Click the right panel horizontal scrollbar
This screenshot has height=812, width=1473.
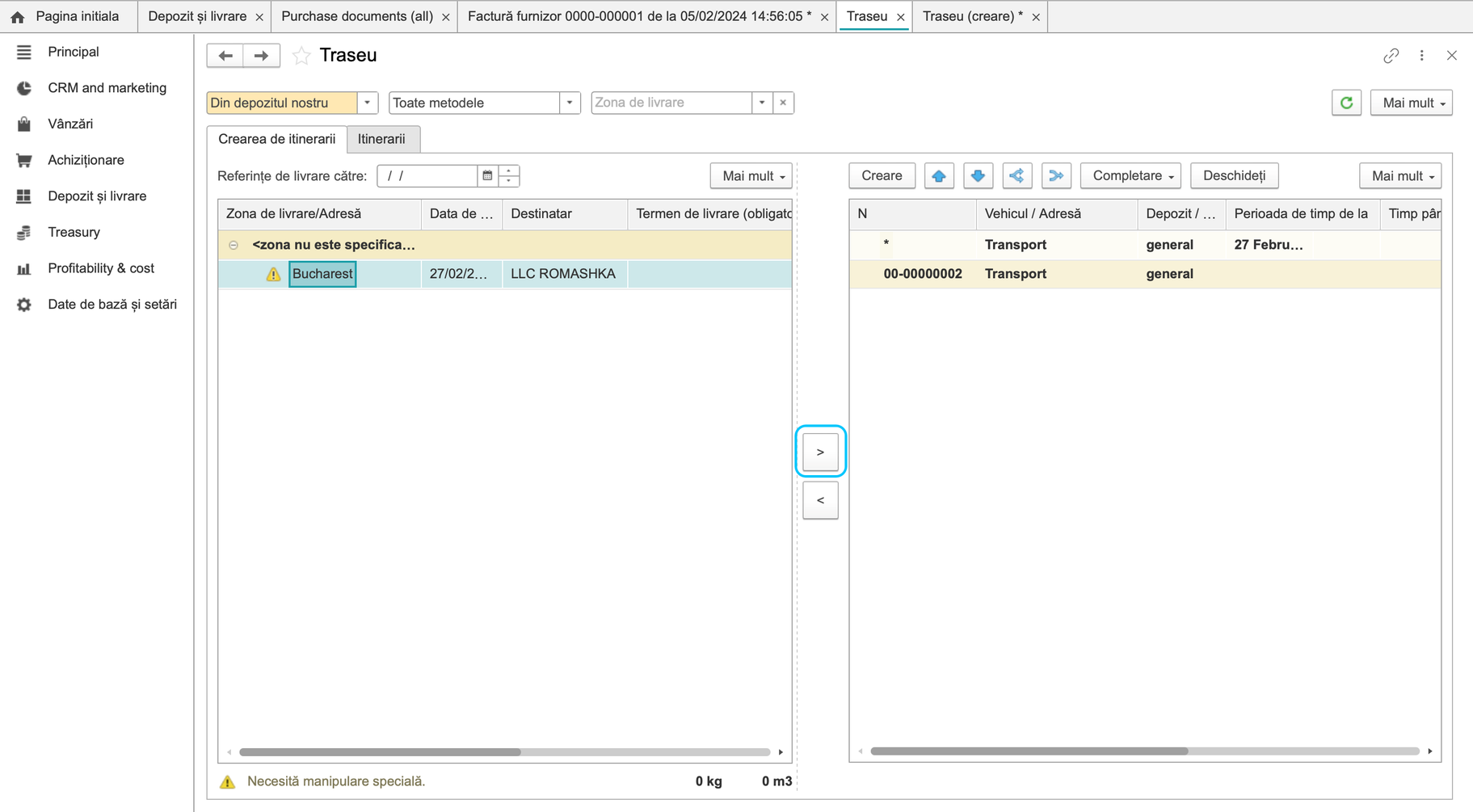(x=1029, y=751)
